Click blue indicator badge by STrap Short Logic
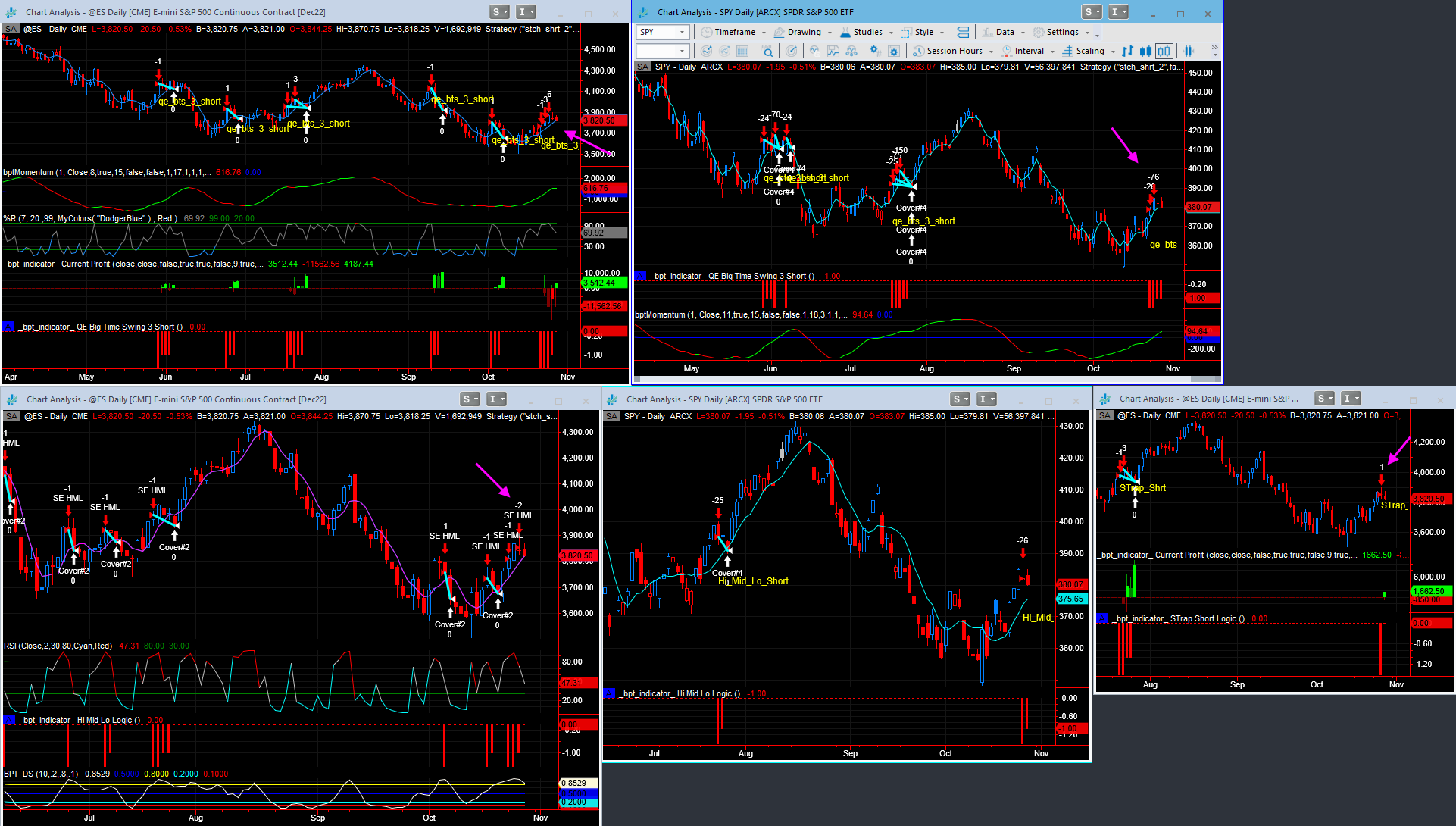 [1103, 618]
